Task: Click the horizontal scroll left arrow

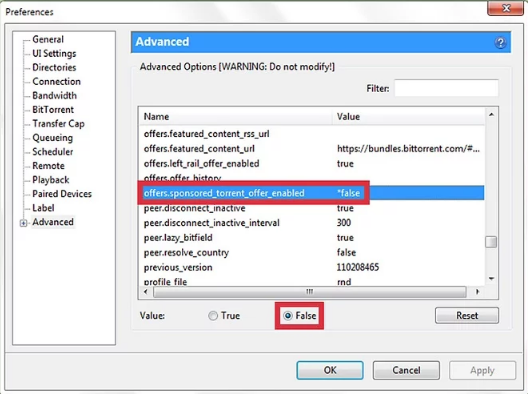Action: coord(145,292)
